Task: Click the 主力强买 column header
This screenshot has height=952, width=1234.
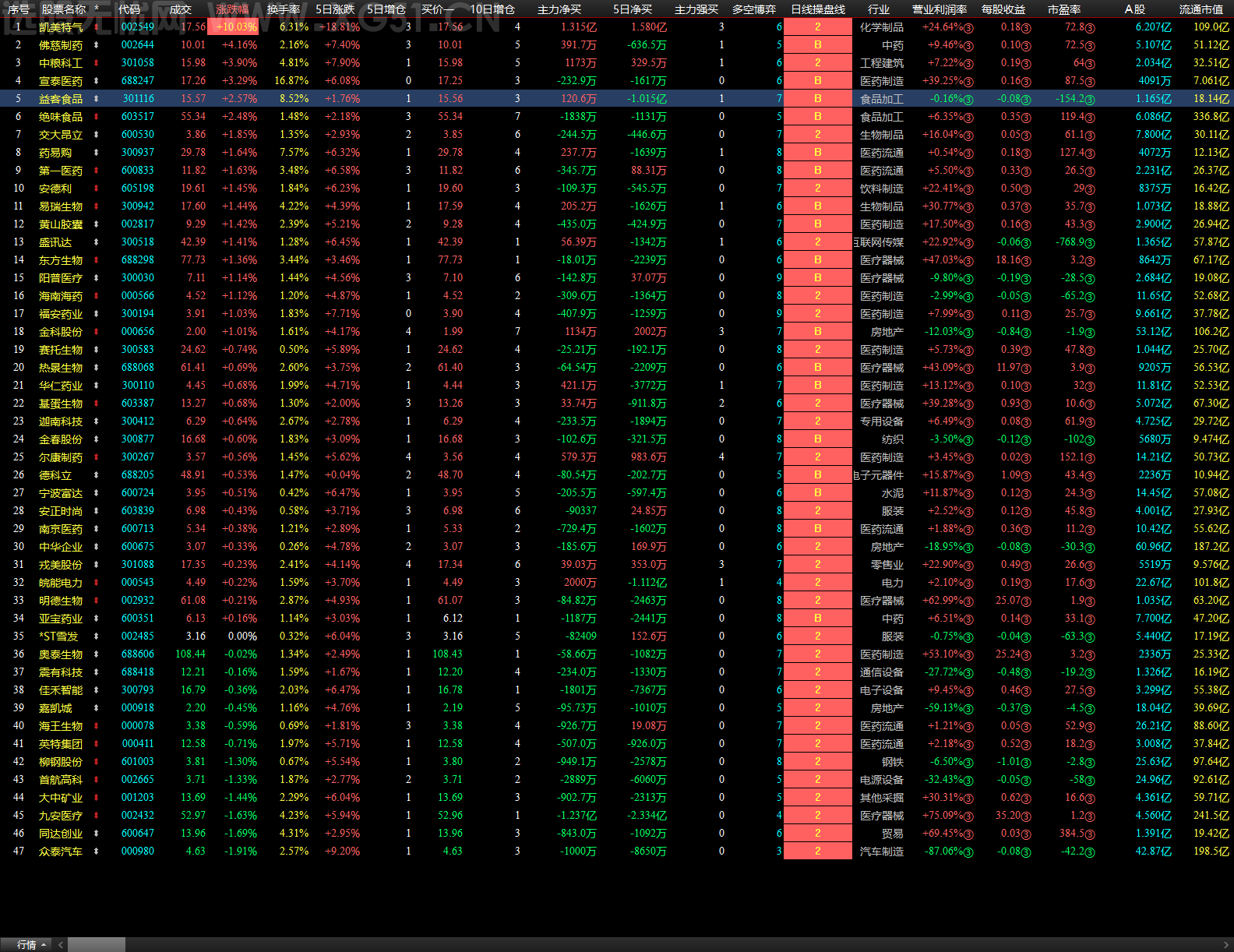Action: pyautogui.click(x=696, y=9)
